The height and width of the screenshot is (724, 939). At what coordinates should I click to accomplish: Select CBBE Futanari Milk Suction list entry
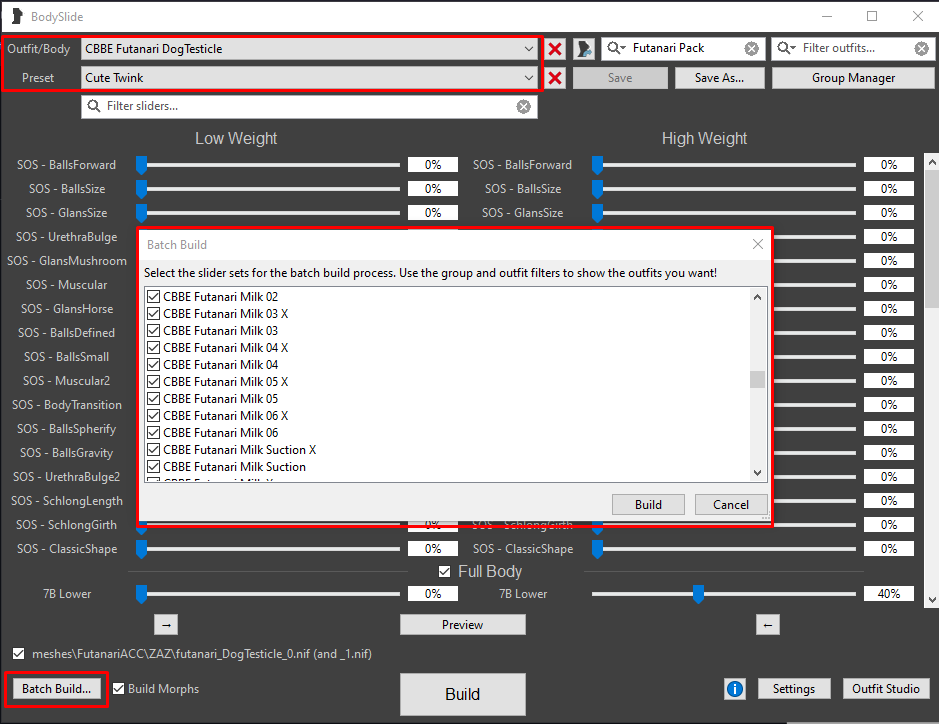[x=234, y=466]
